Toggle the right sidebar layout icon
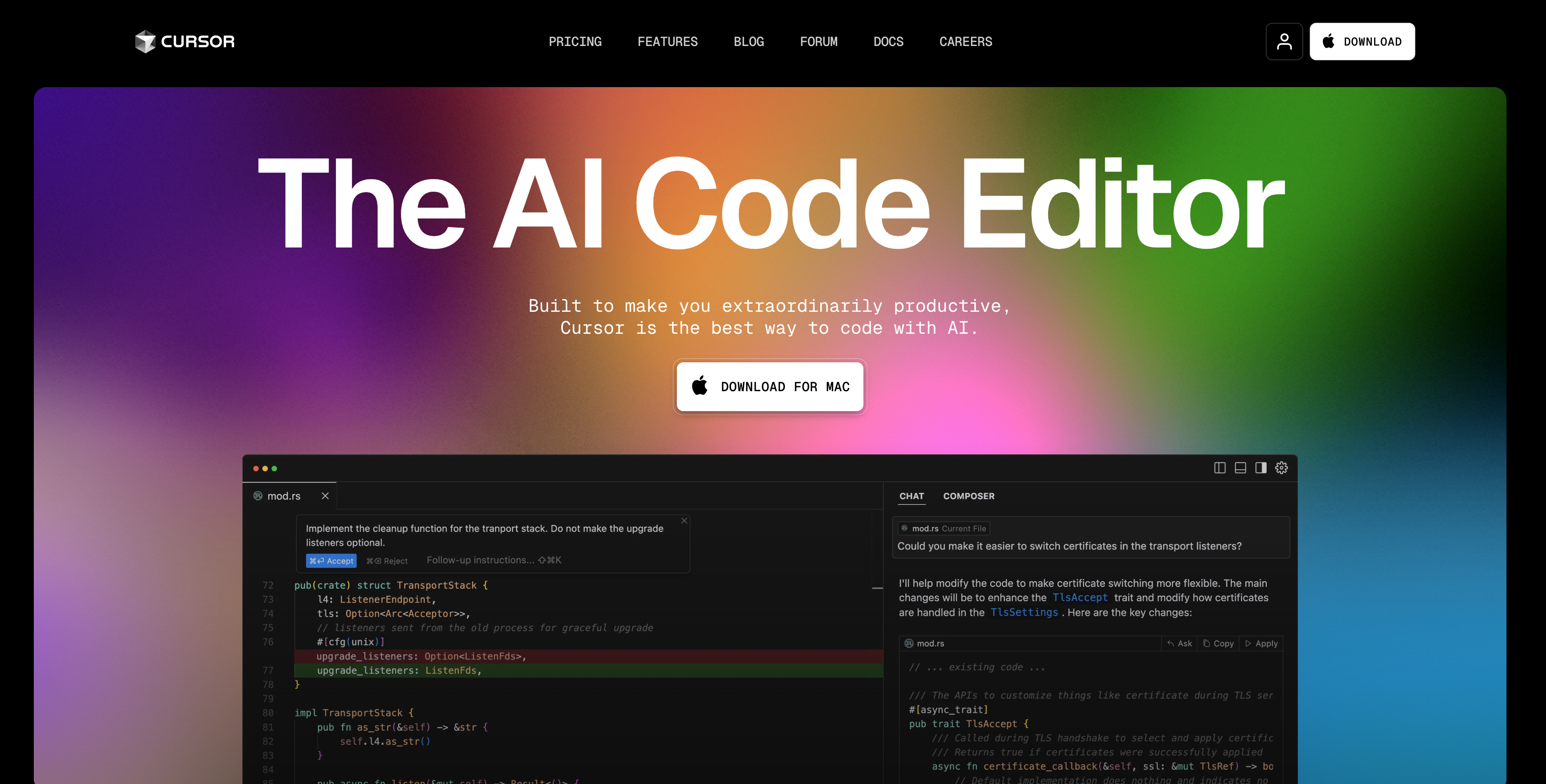This screenshot has height=784, width=1546. (1261, 468)
